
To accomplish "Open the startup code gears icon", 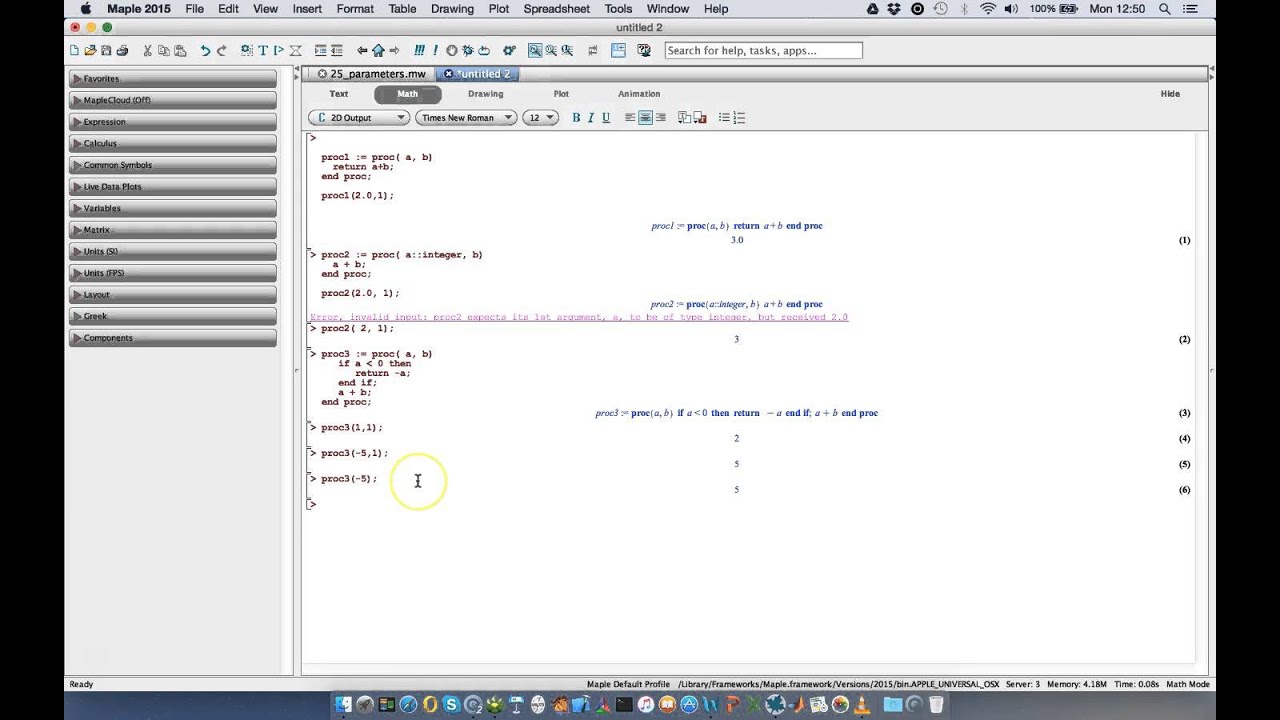I will pos(509,50).
